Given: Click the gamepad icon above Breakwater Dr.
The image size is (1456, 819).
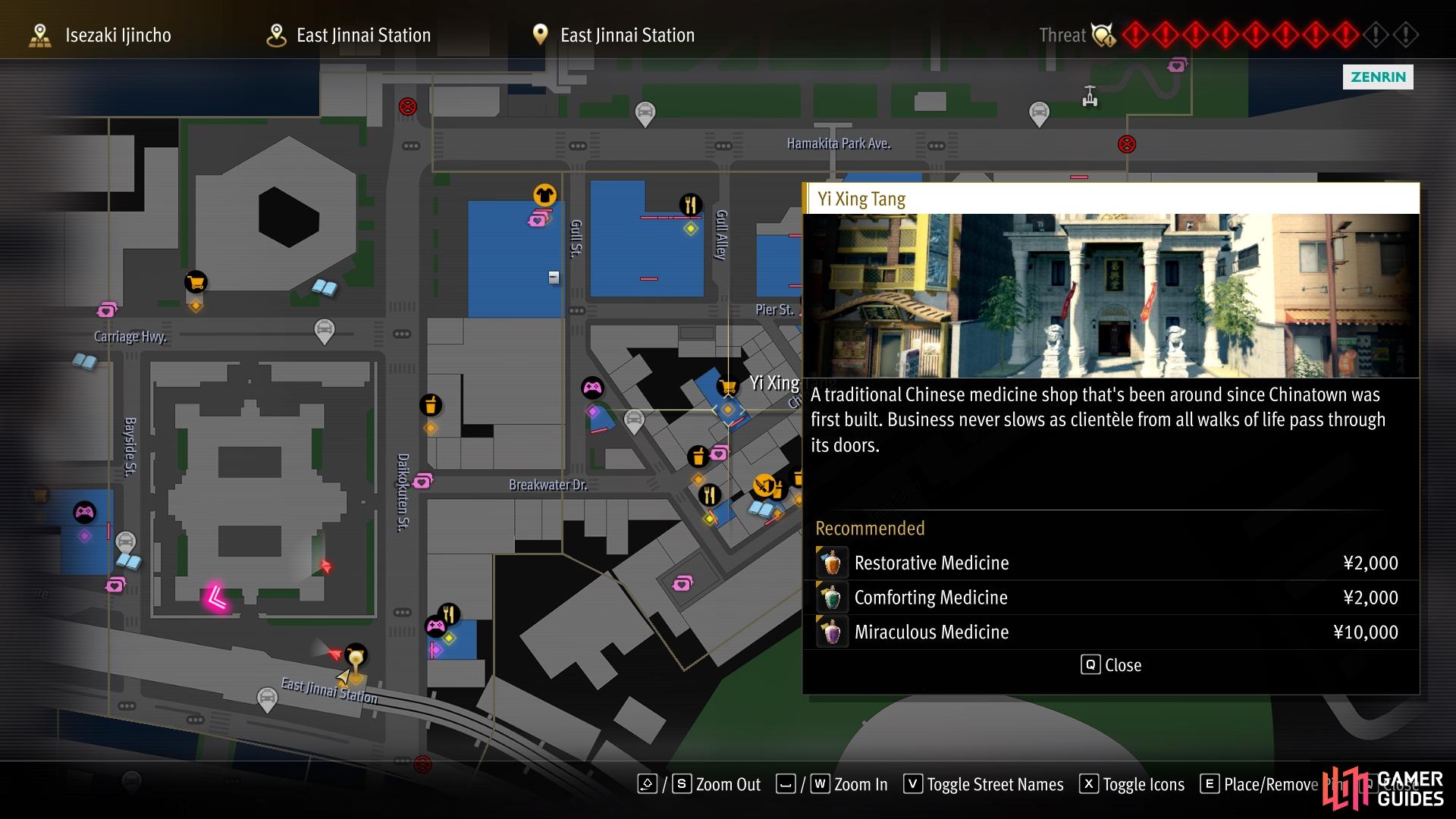Looking at the screenshot, I should coord(592,388).
